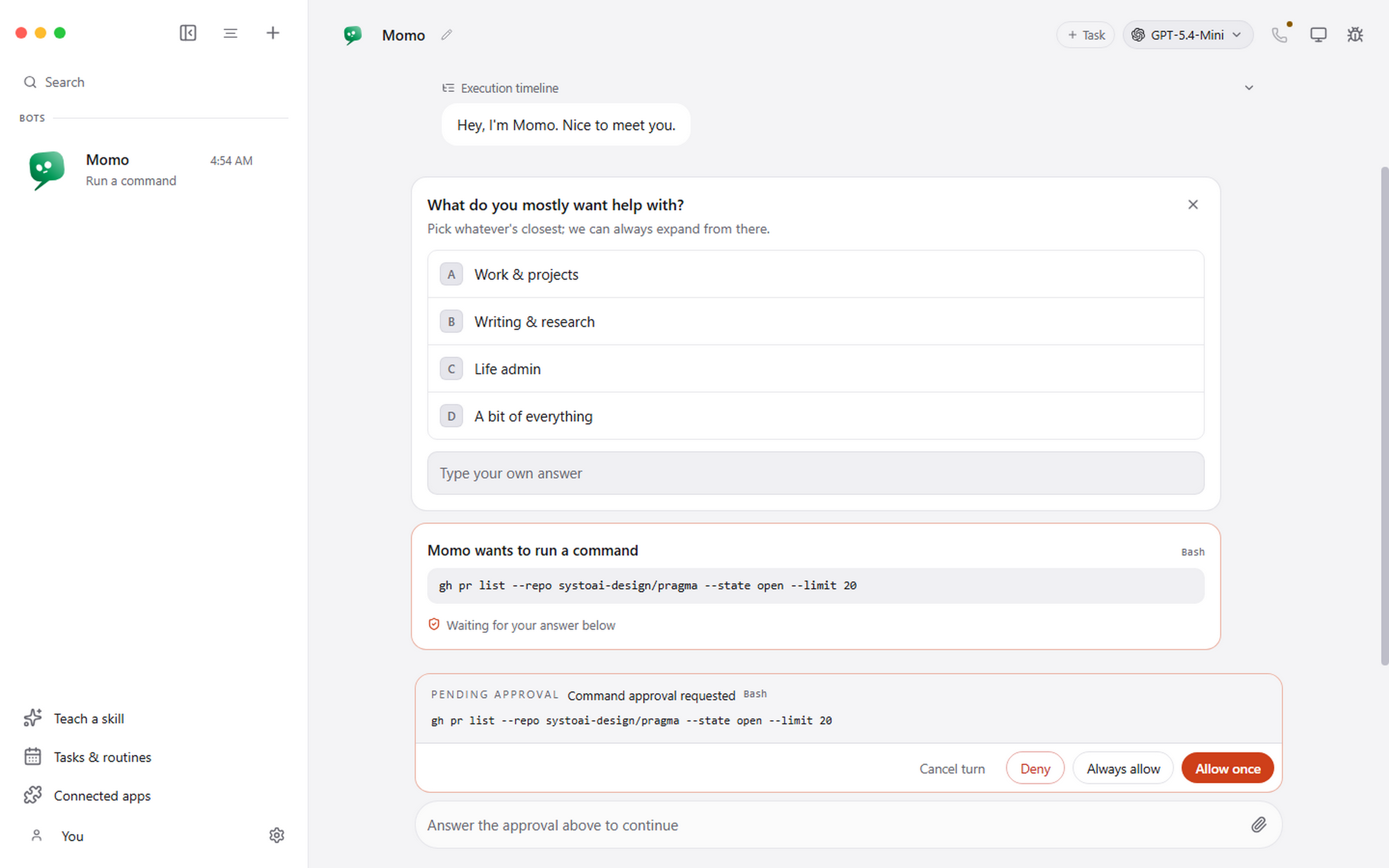Screen dimensions: 1389x868
Task: Click the Hey, I'm Momo greeting bubble
Action: point(566,124)
